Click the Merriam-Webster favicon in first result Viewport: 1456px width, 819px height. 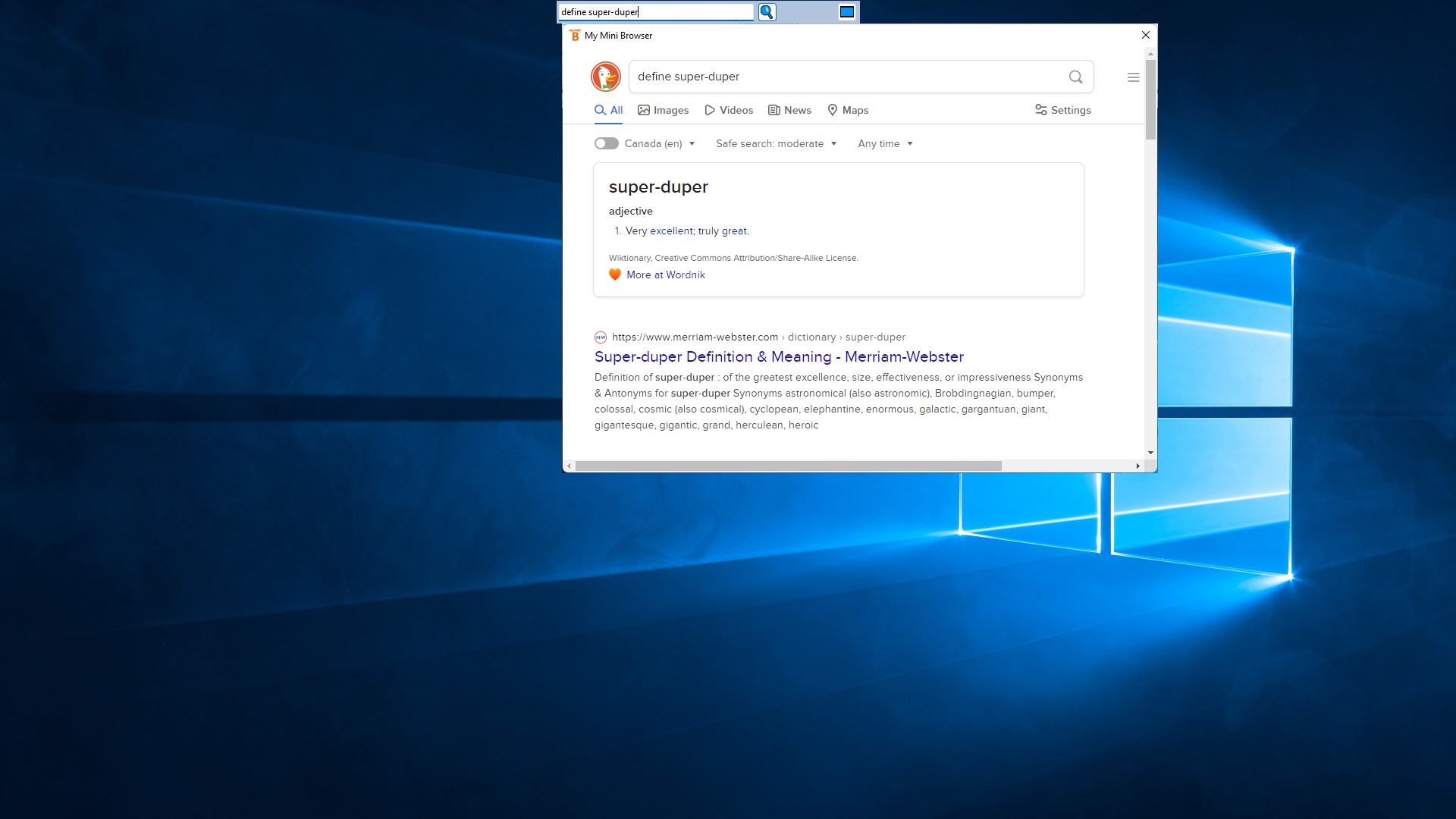coord(601,337)
